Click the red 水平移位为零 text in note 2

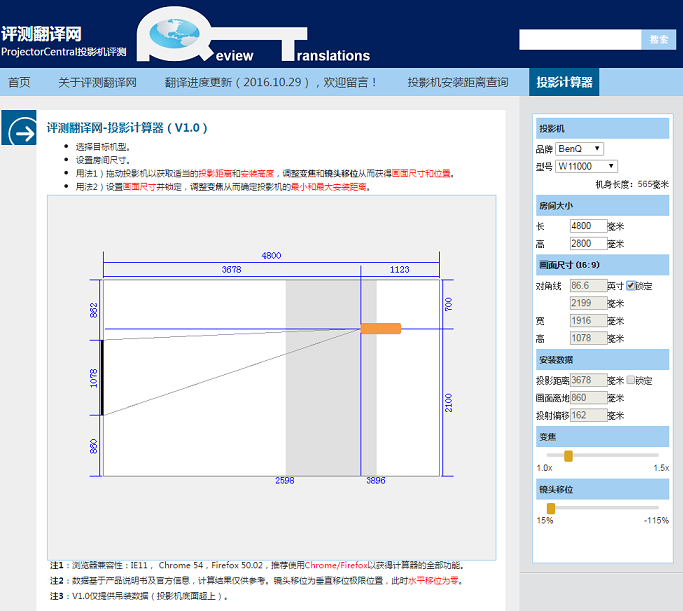tap(433, 581)
